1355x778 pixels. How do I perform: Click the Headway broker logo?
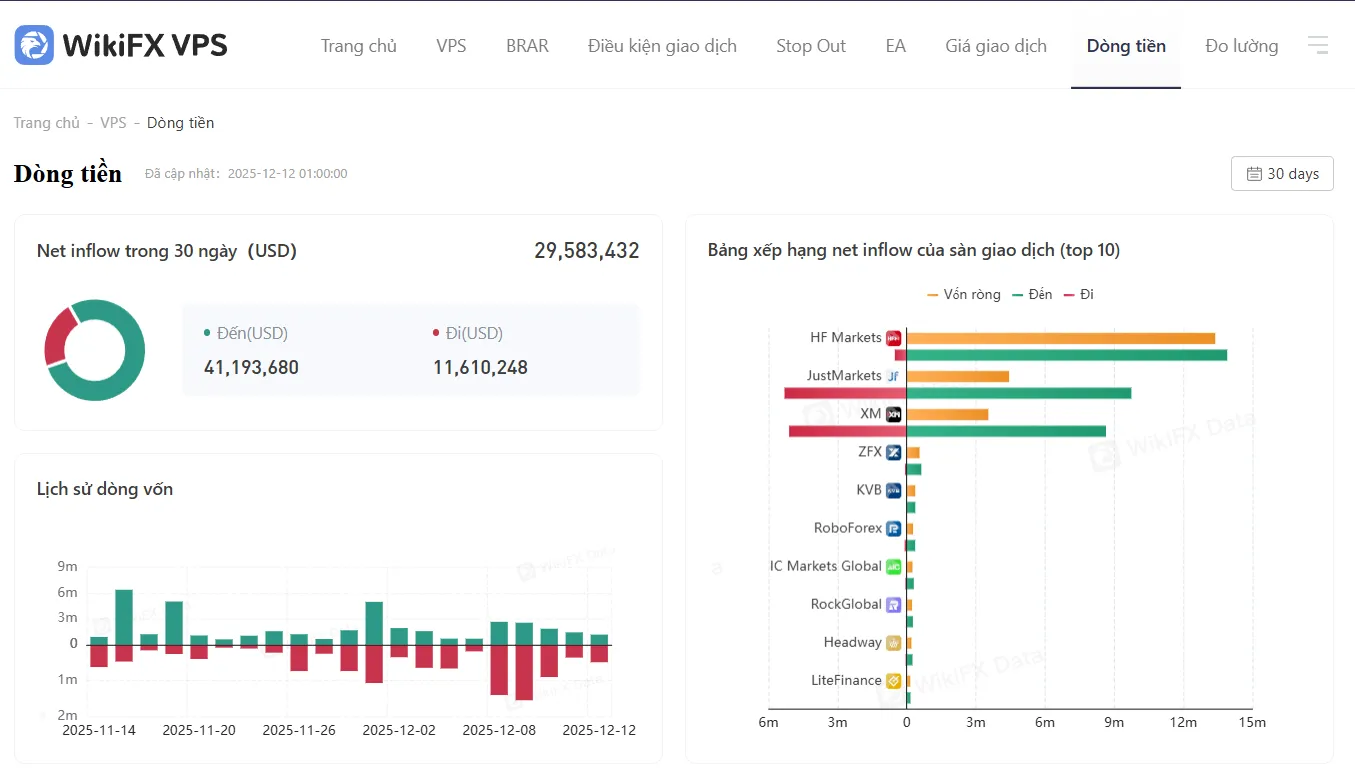click(894, 642)
